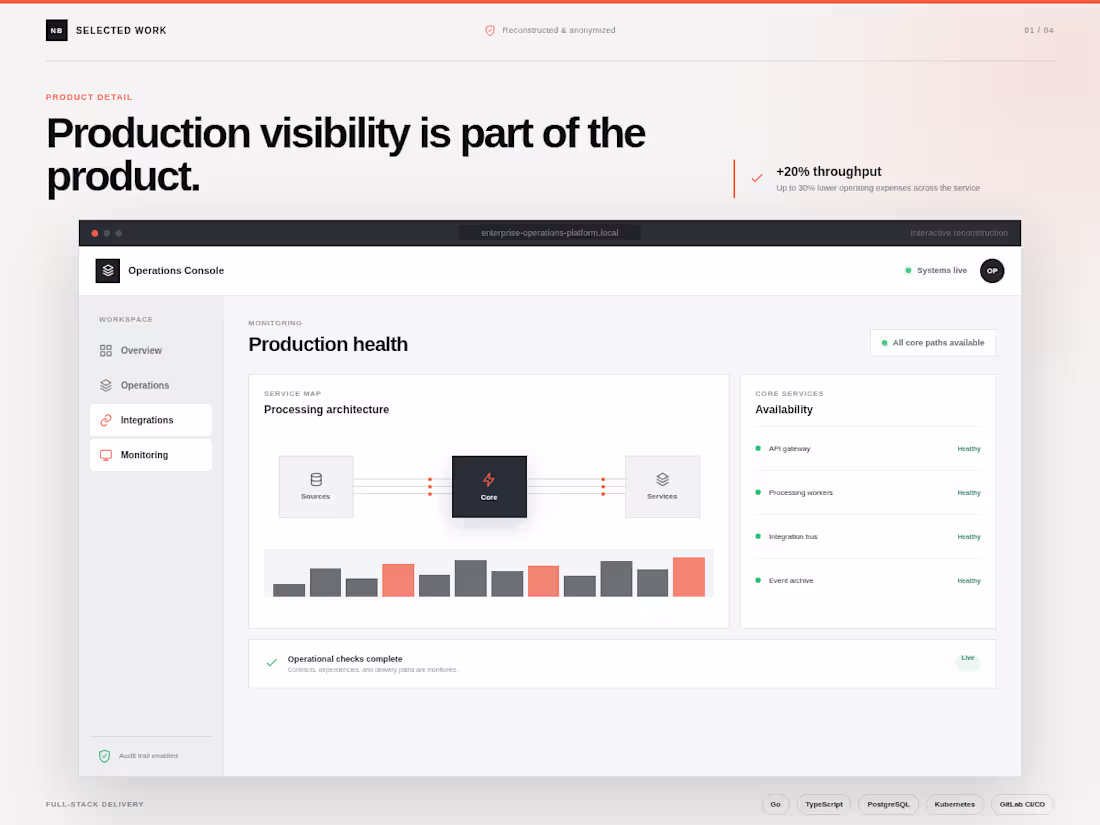Click the Systems live label
This screenshot has height=825, width=1100.
click(x=941, y=271)
